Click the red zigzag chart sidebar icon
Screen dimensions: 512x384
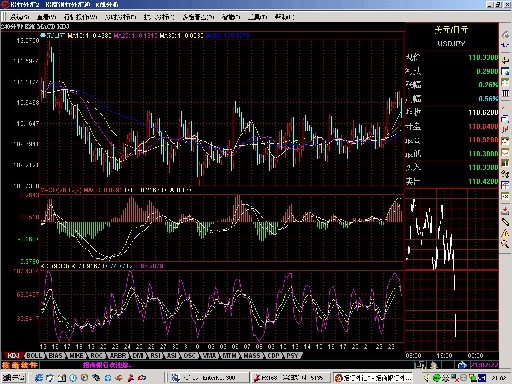click(x=505, y=129)
